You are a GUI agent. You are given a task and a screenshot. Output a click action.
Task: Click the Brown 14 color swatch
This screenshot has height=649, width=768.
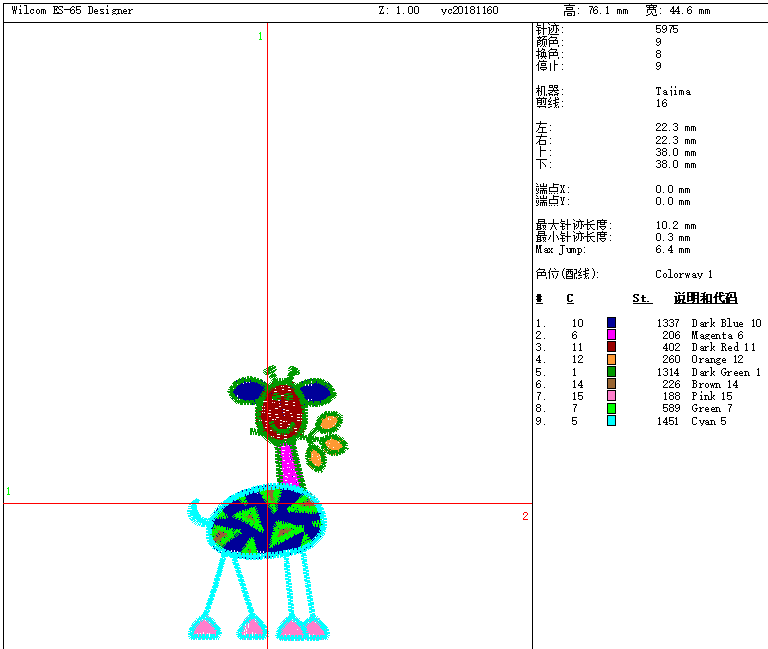click(x=611, y=384)
